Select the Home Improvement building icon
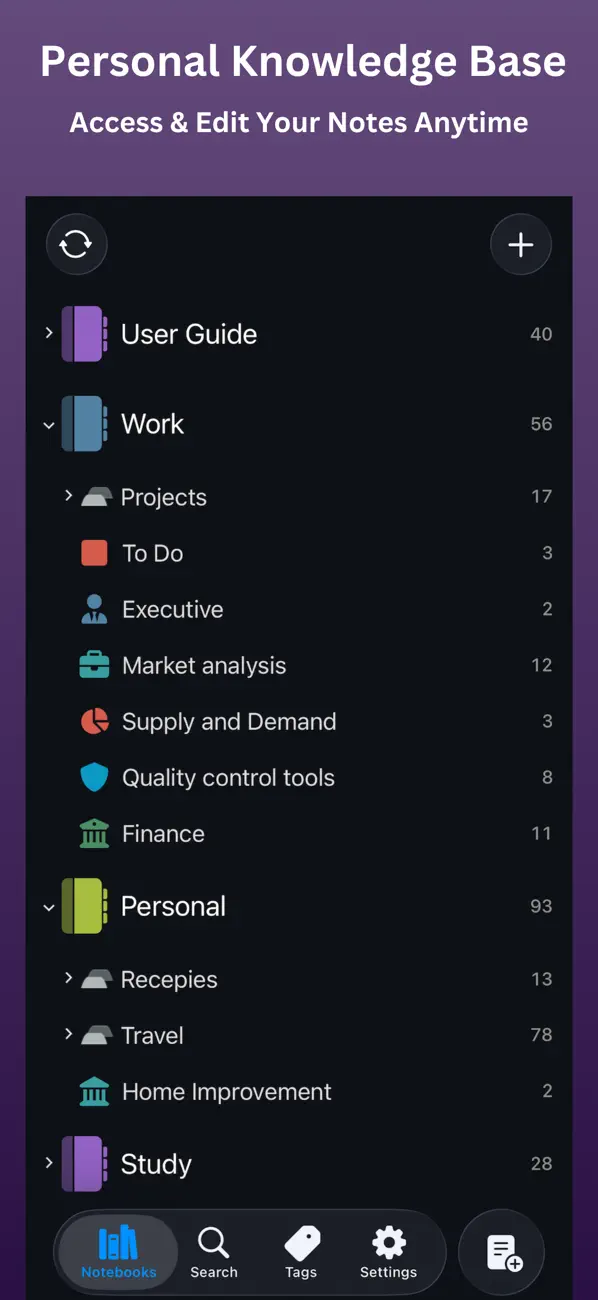598x1300 pixels. (95, 1091)
